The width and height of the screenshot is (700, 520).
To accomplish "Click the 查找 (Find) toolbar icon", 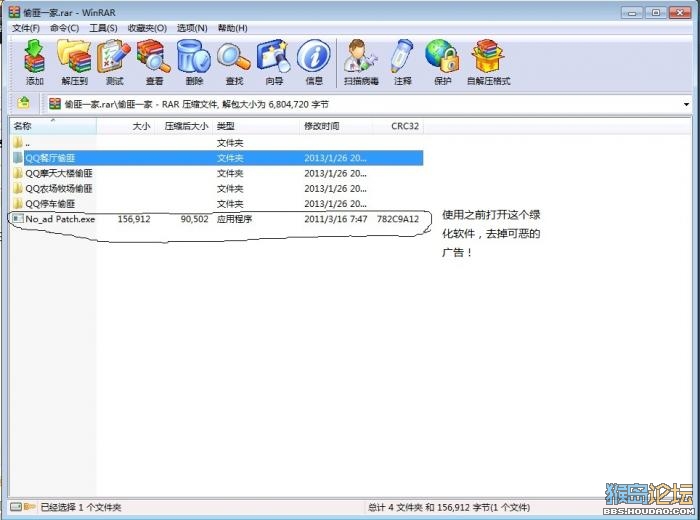I will [x=233, y=57].
